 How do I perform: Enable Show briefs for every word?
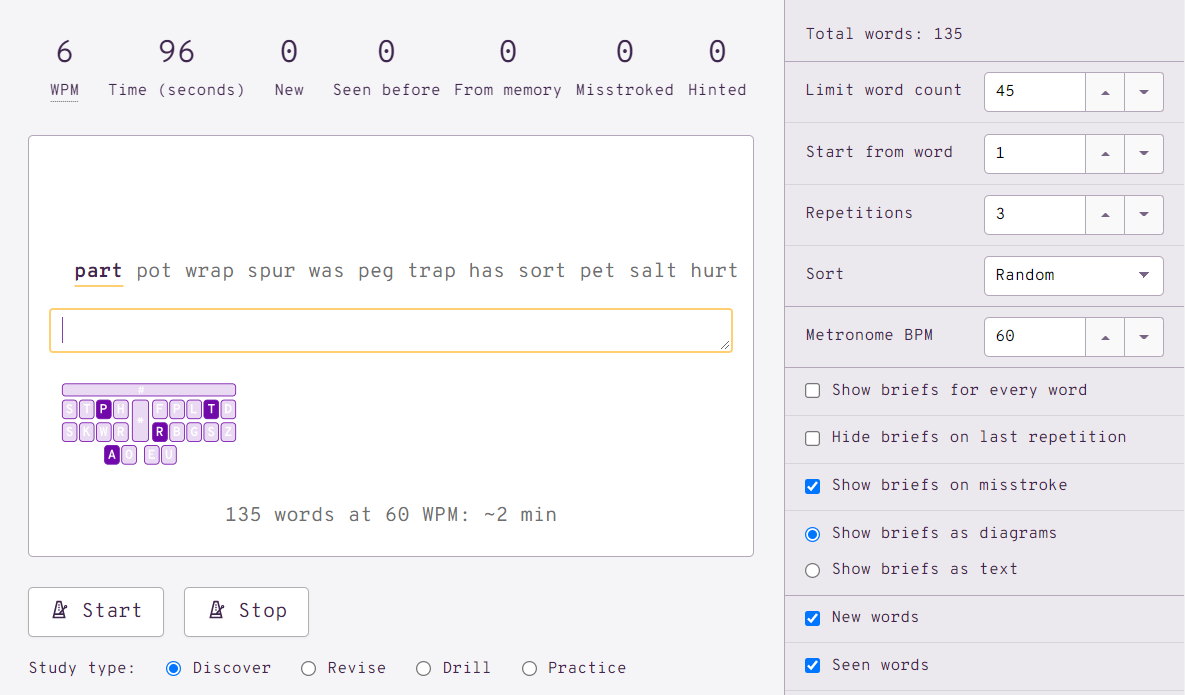click(x=813, y=391)
